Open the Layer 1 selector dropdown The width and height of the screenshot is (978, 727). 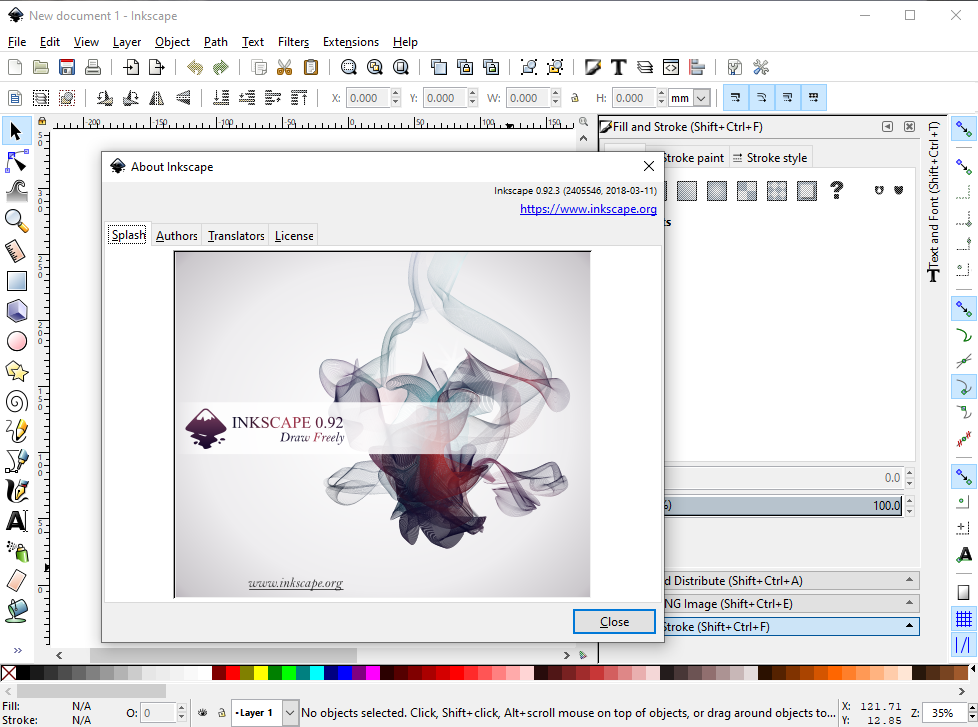[288, 712]
